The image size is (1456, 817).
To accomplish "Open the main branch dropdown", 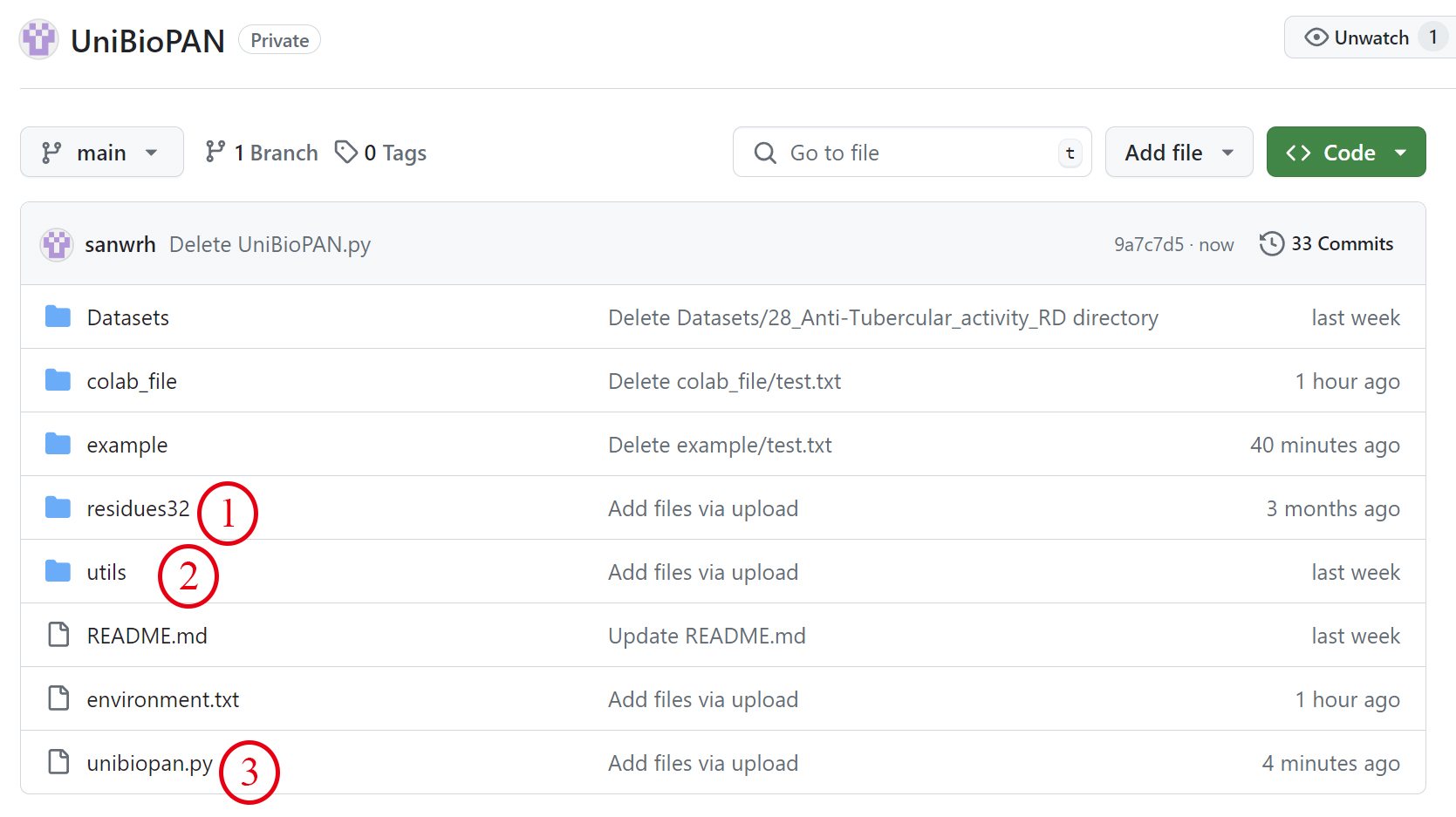I will coord(101,153).
